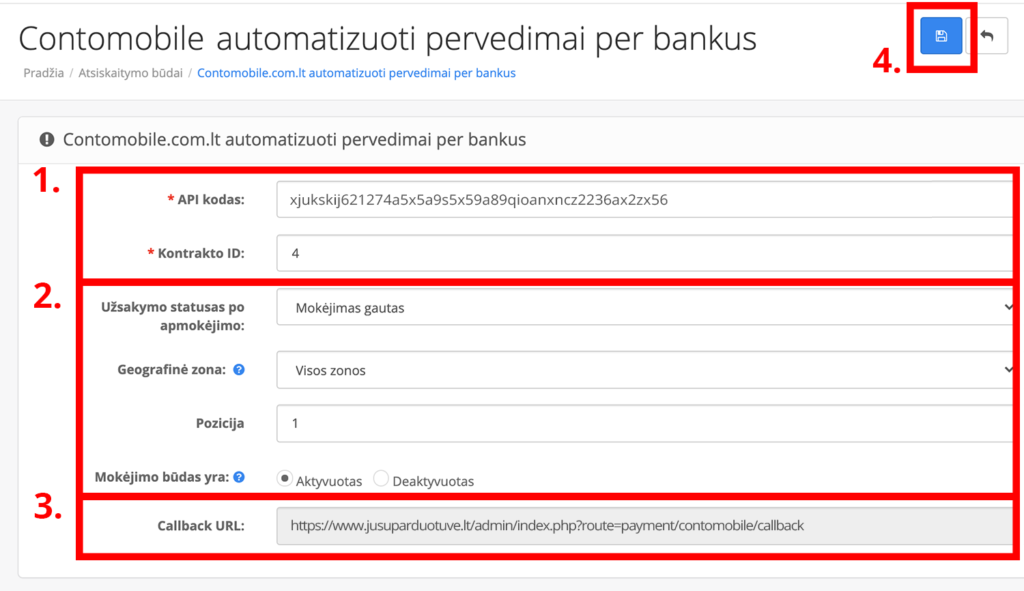This screenshot has height=591, width=1024.
Task: Click the exclamation icon in panel header
Action: 47,139
